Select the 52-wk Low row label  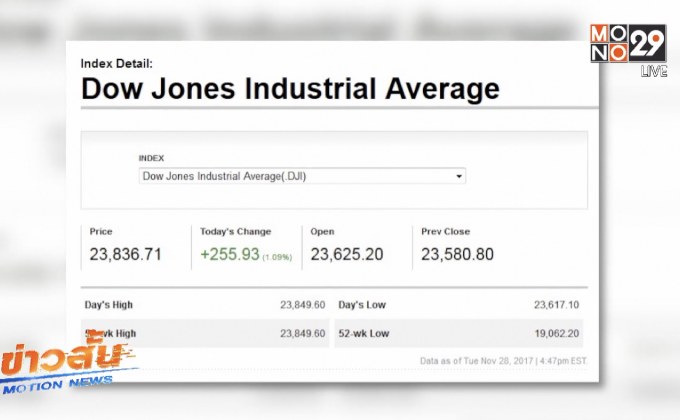[364, 333]
